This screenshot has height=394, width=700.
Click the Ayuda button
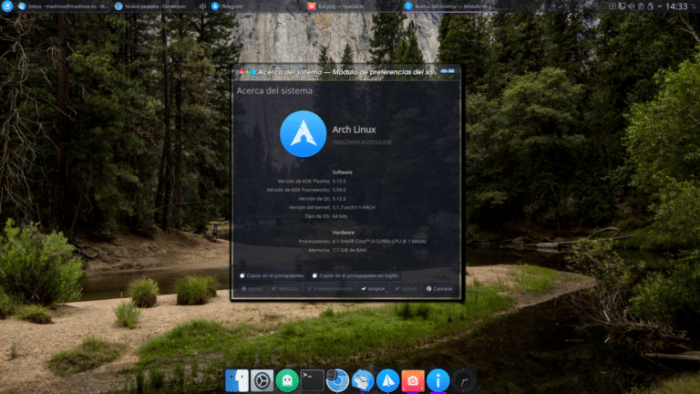pos(252,289)
